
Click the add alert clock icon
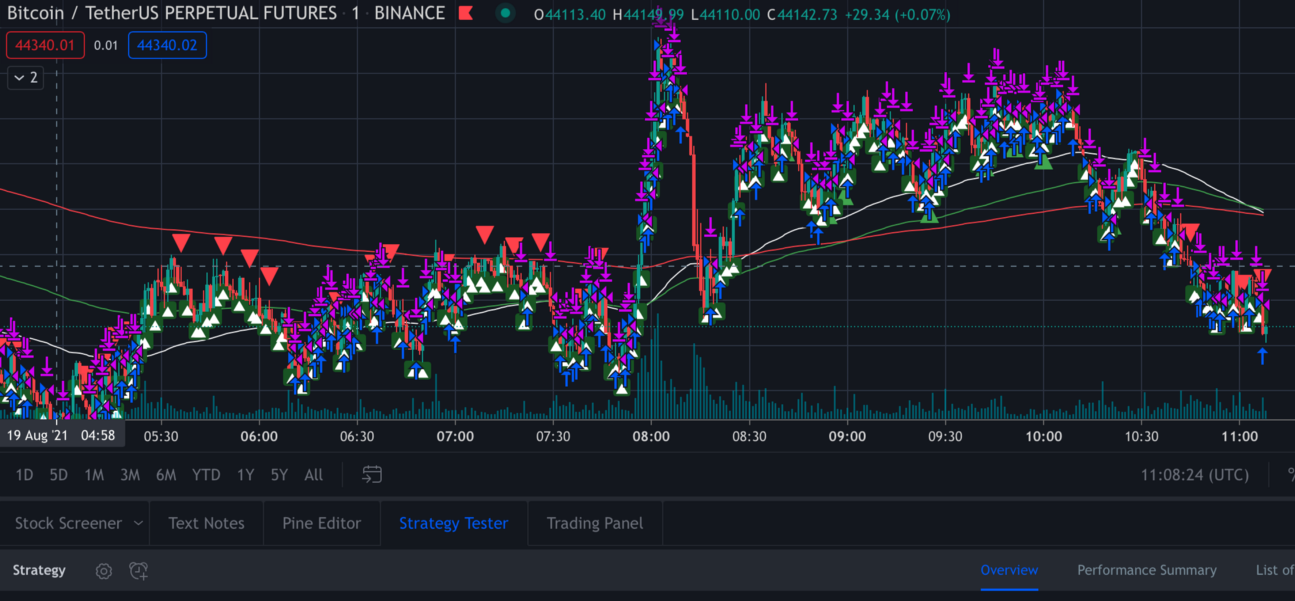point(139,571)
